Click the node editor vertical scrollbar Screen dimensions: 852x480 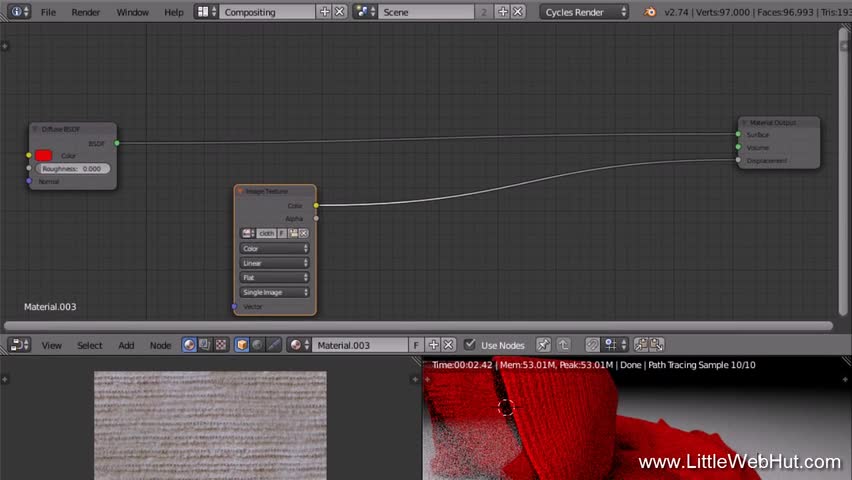pos(844,171)
